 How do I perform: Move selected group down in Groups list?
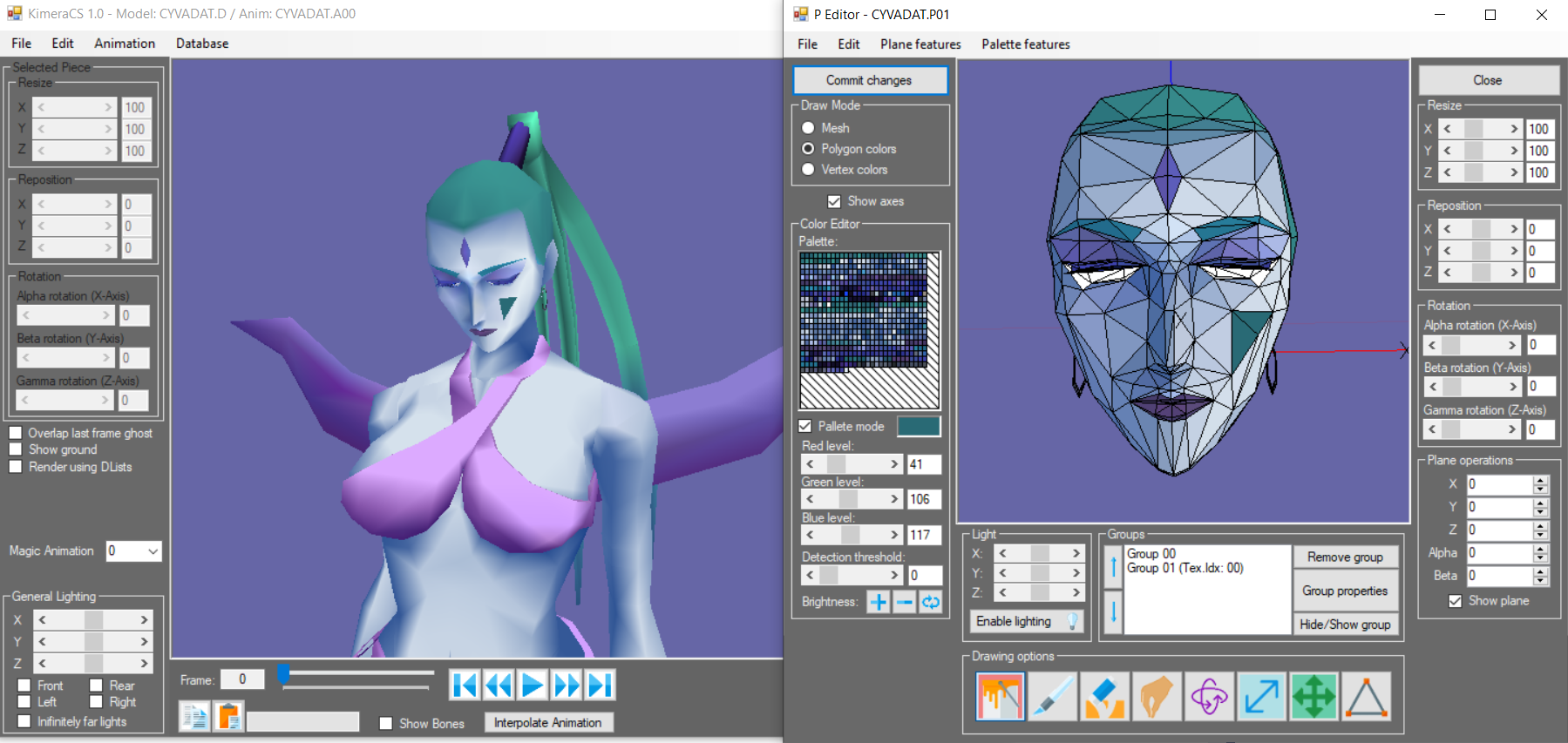(1113, 611)
